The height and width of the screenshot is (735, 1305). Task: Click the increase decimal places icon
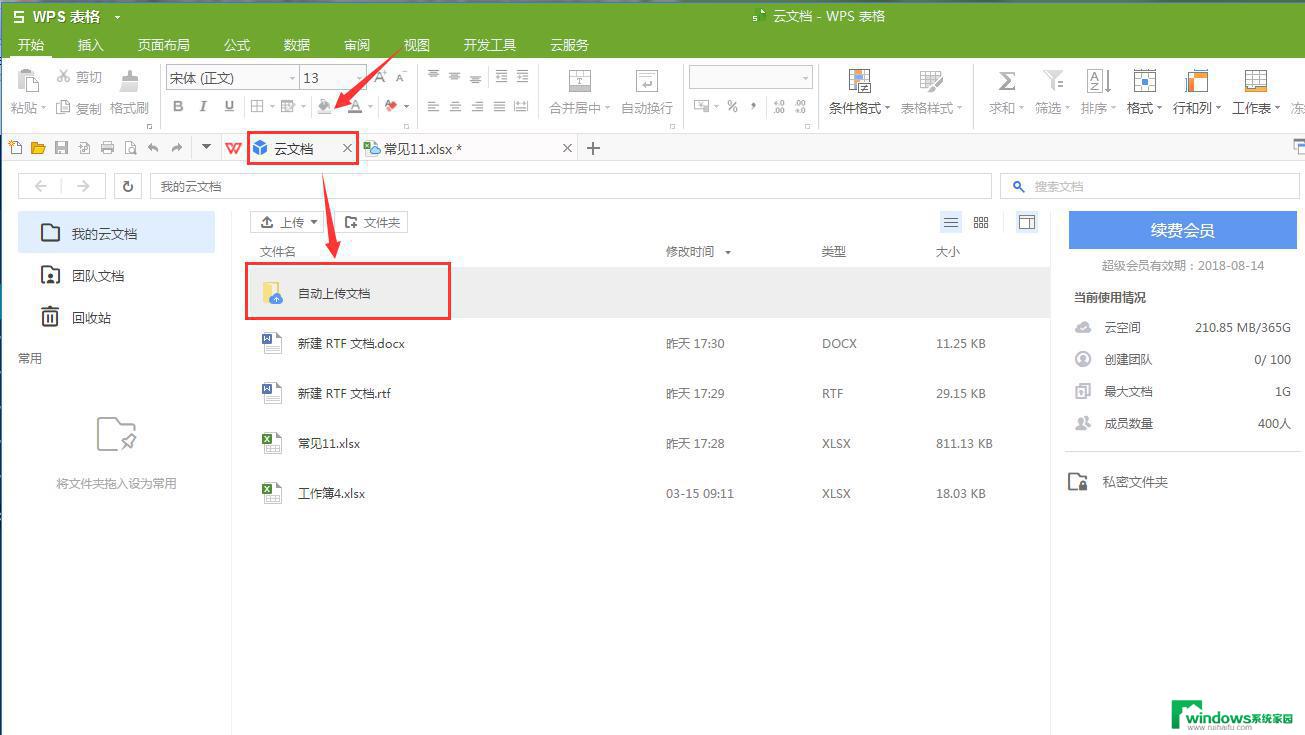[781, 106]
